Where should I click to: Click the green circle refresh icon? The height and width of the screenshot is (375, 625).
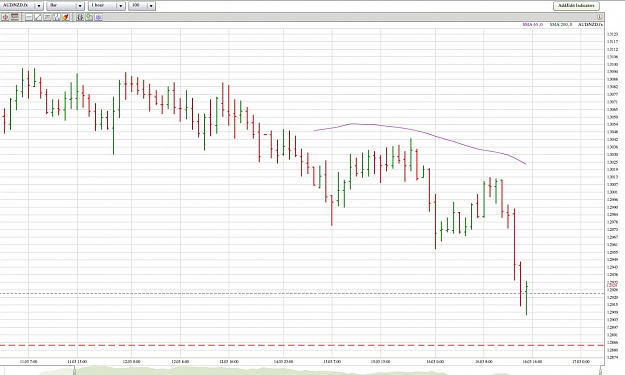pyautogui.click(x=89, y=17)
